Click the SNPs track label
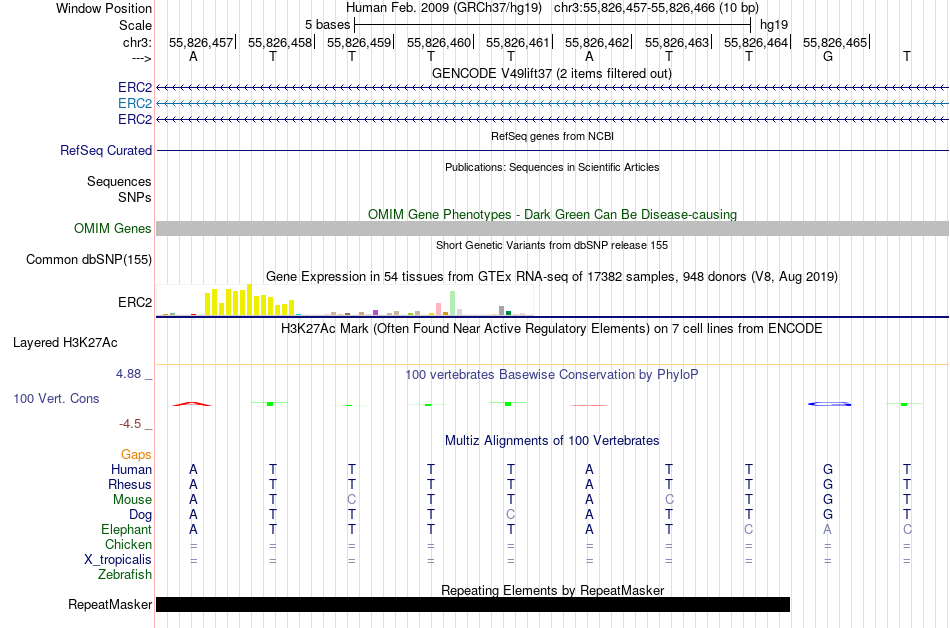 point(135,197)
